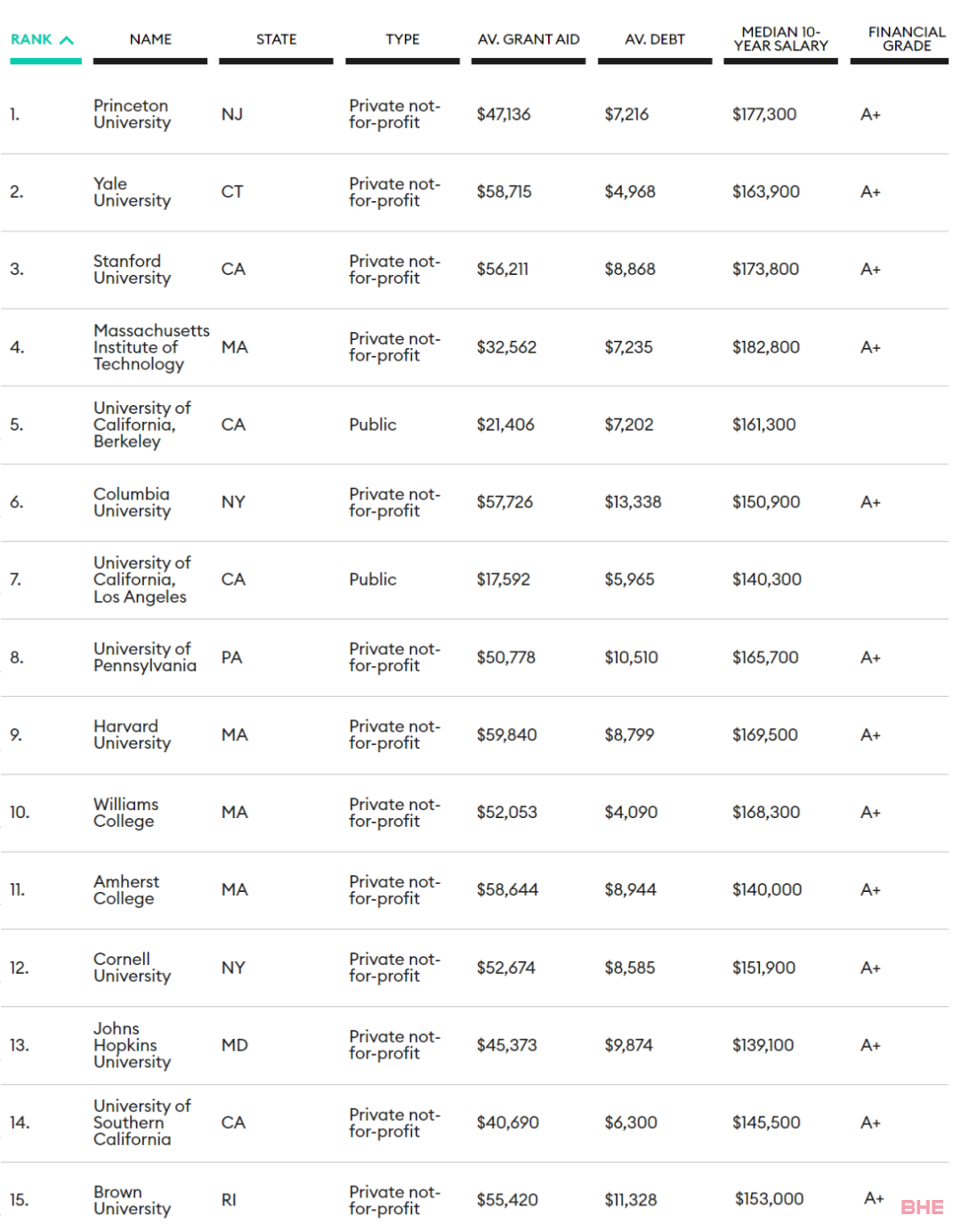Sort by Median 10-Year Salary header

(x=780, y=38)
